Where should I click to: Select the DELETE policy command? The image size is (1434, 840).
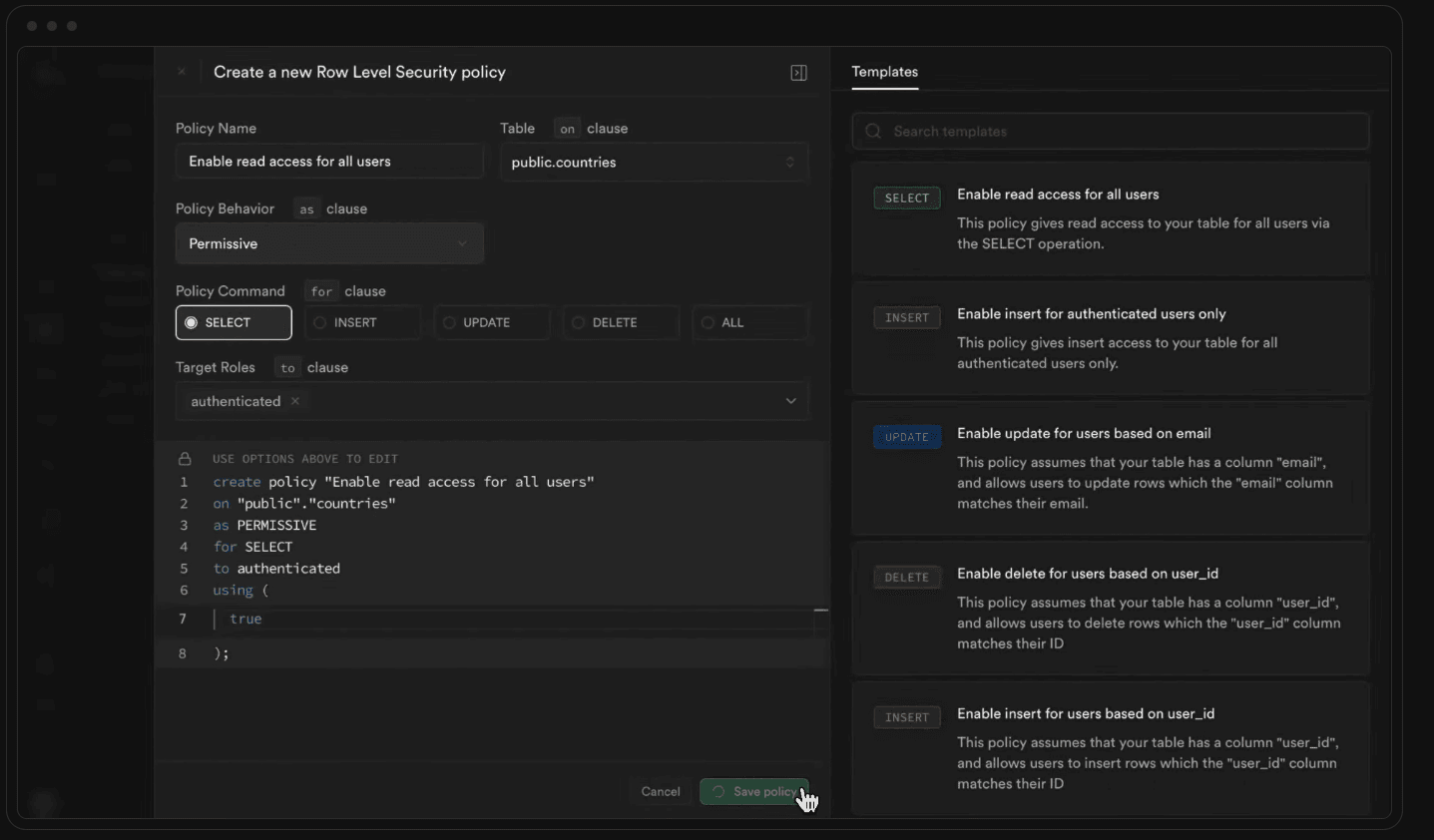point(620,322)
